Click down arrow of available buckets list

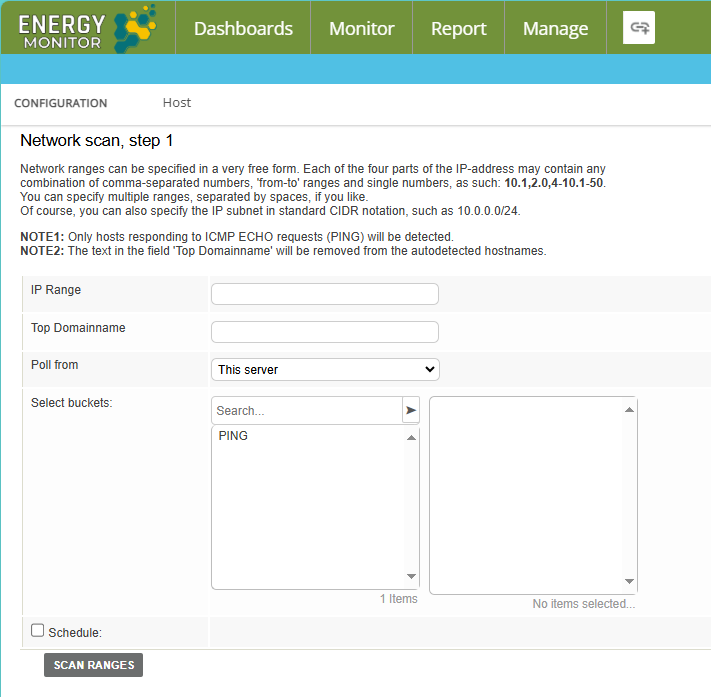coord(410,577)
